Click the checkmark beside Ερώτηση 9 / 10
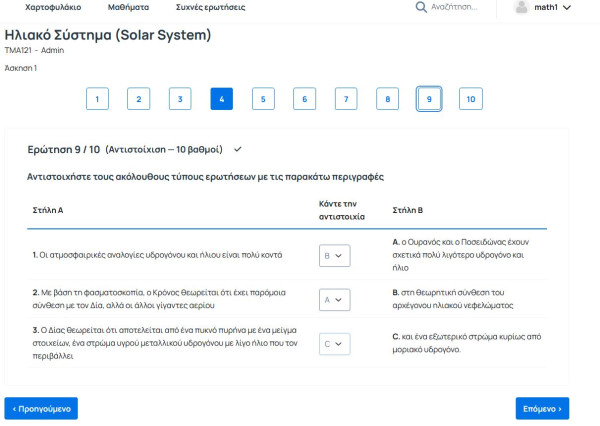This screenshot has height=426, width=600. (x=238, y=149)
